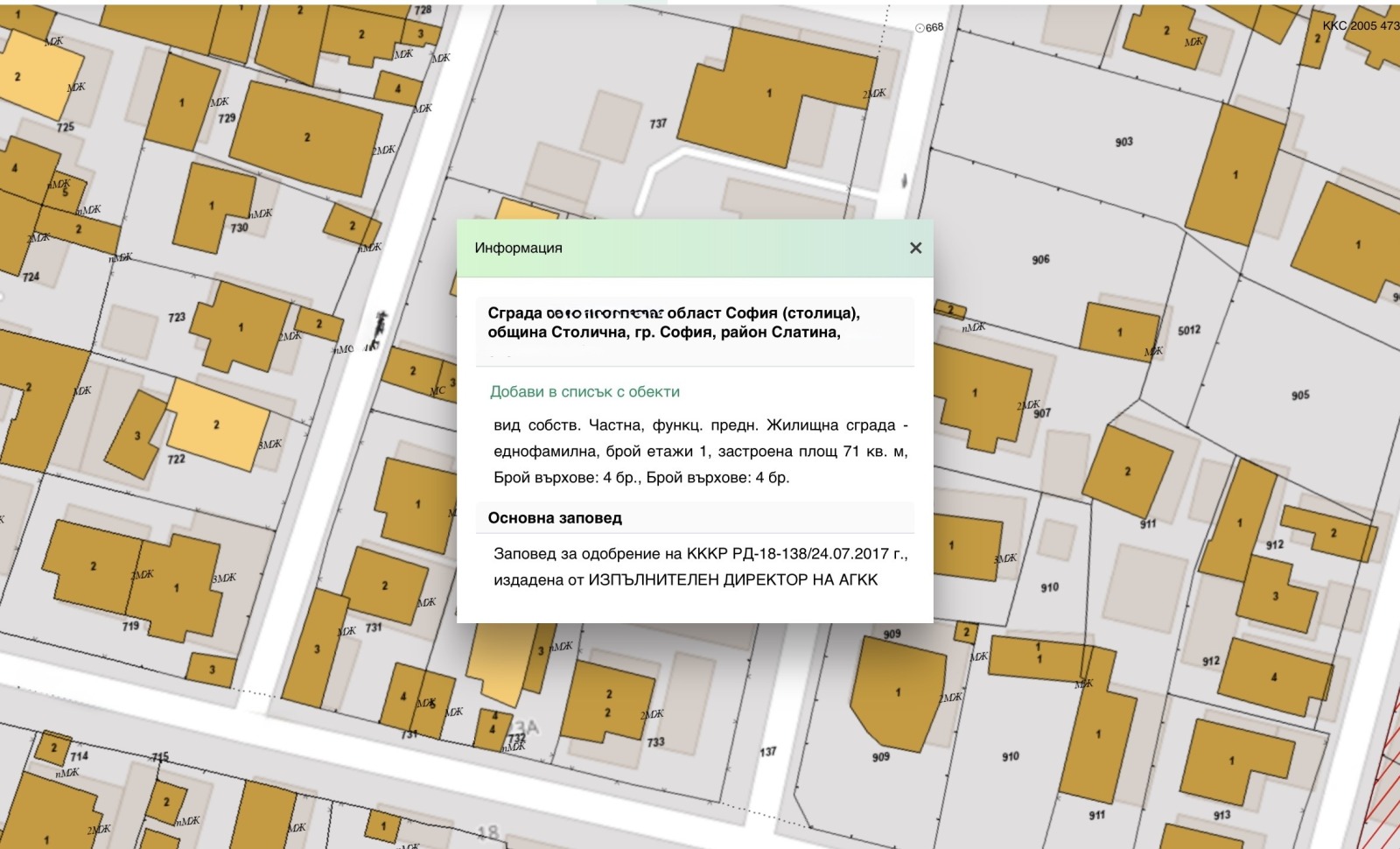Click the large building in parcel 737
The height and width of the screenshot is (849, 1400).
(770, 92)
